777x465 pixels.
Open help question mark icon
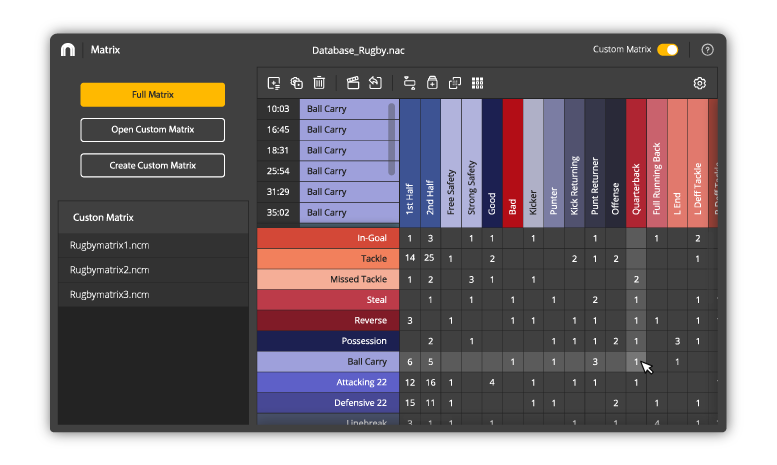click(708, 49)
